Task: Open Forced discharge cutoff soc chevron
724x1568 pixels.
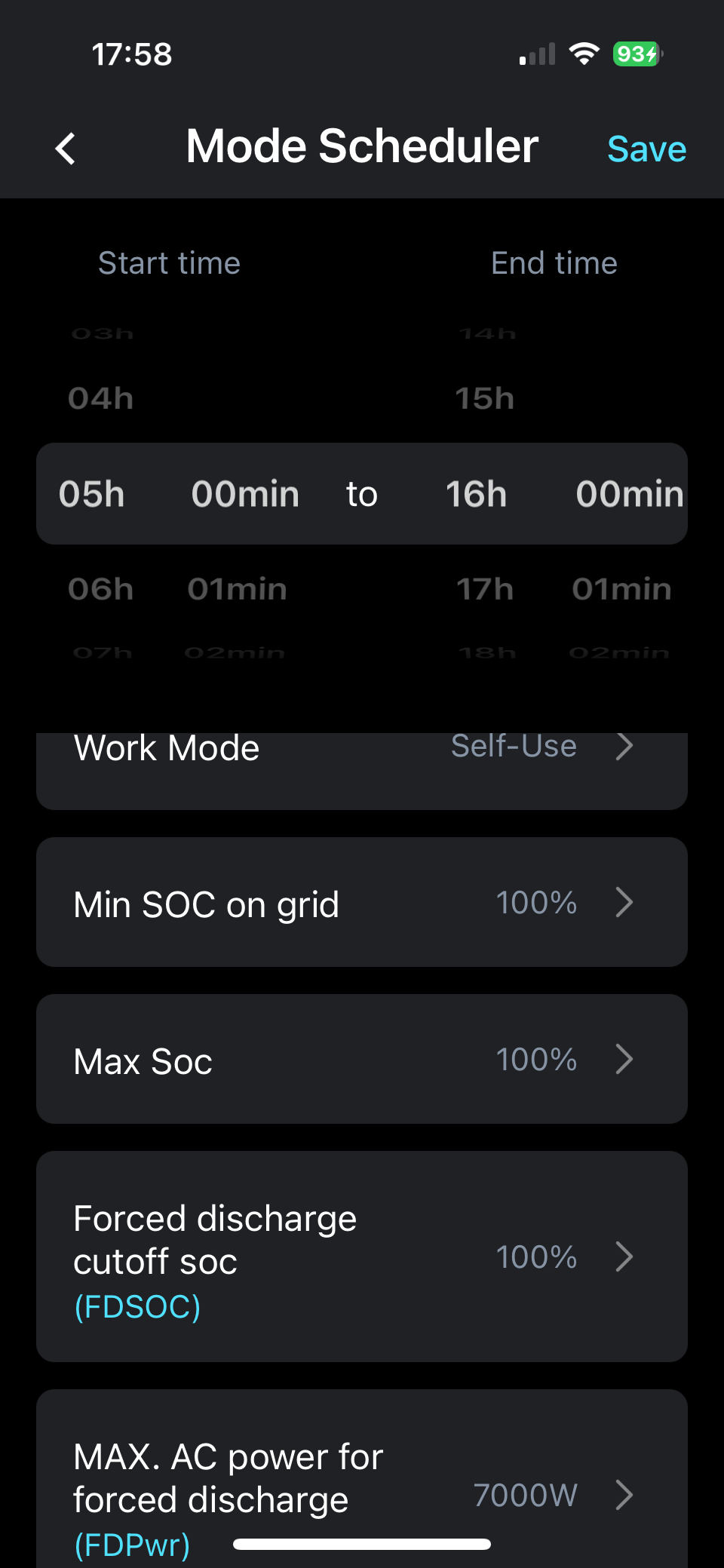Action: point(624,1257)
